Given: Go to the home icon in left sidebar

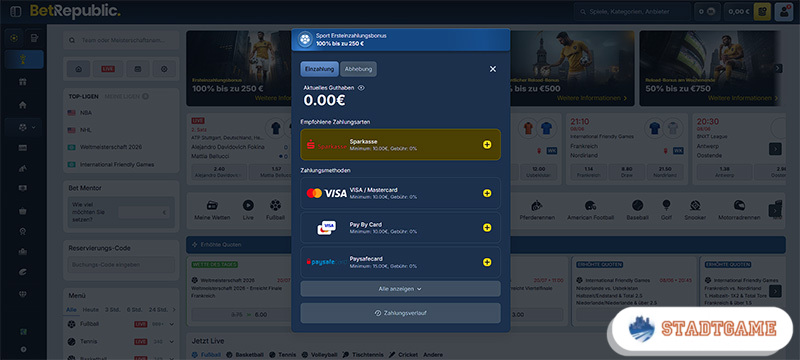Looking at the screenshot, I should (23, 105).
